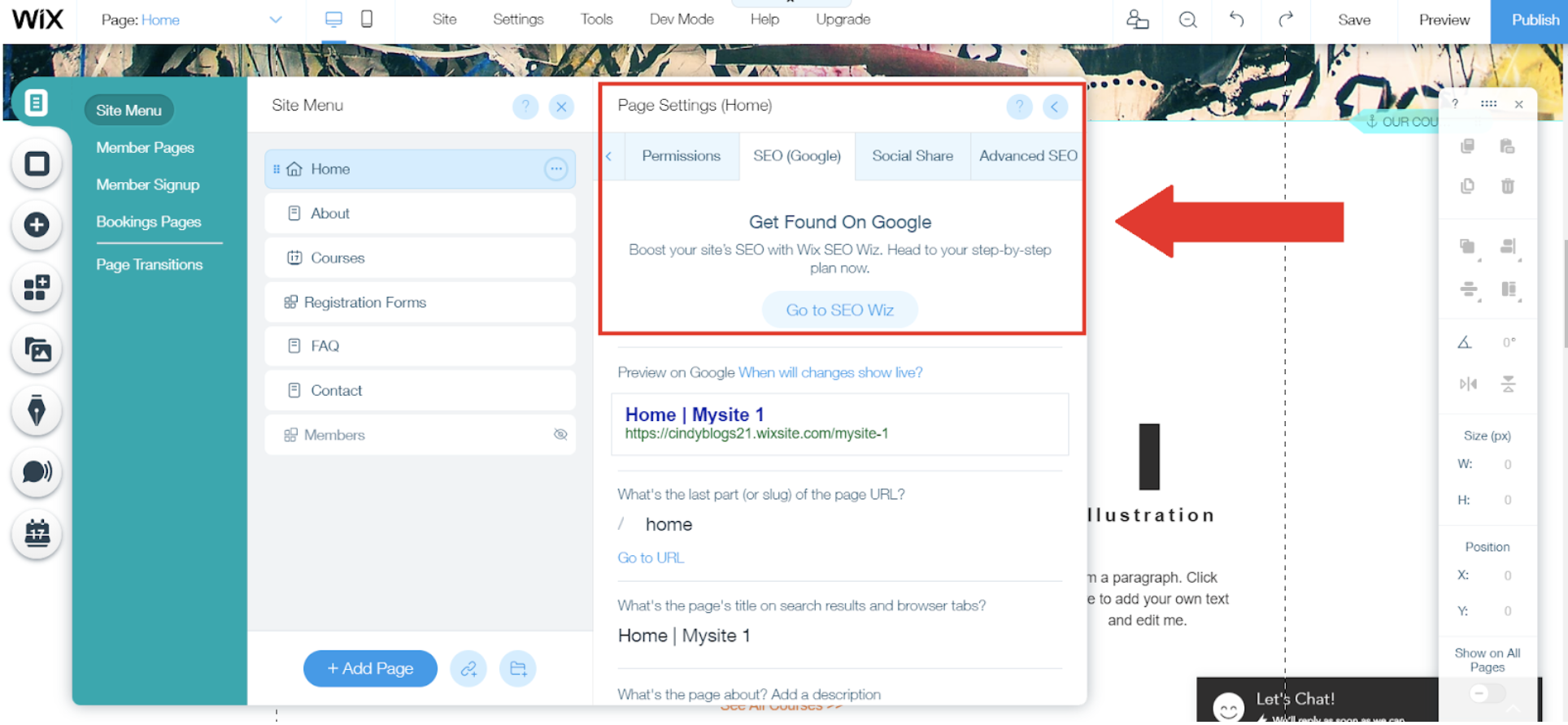The image size is (1568, 725).
Task: Close the floating toolbar panel
Action: pos(1518,104)
